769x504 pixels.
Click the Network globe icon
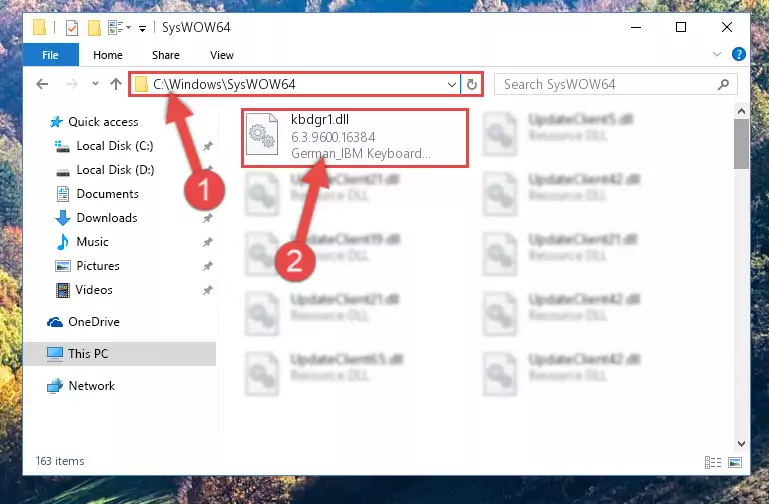click(55, 386)
